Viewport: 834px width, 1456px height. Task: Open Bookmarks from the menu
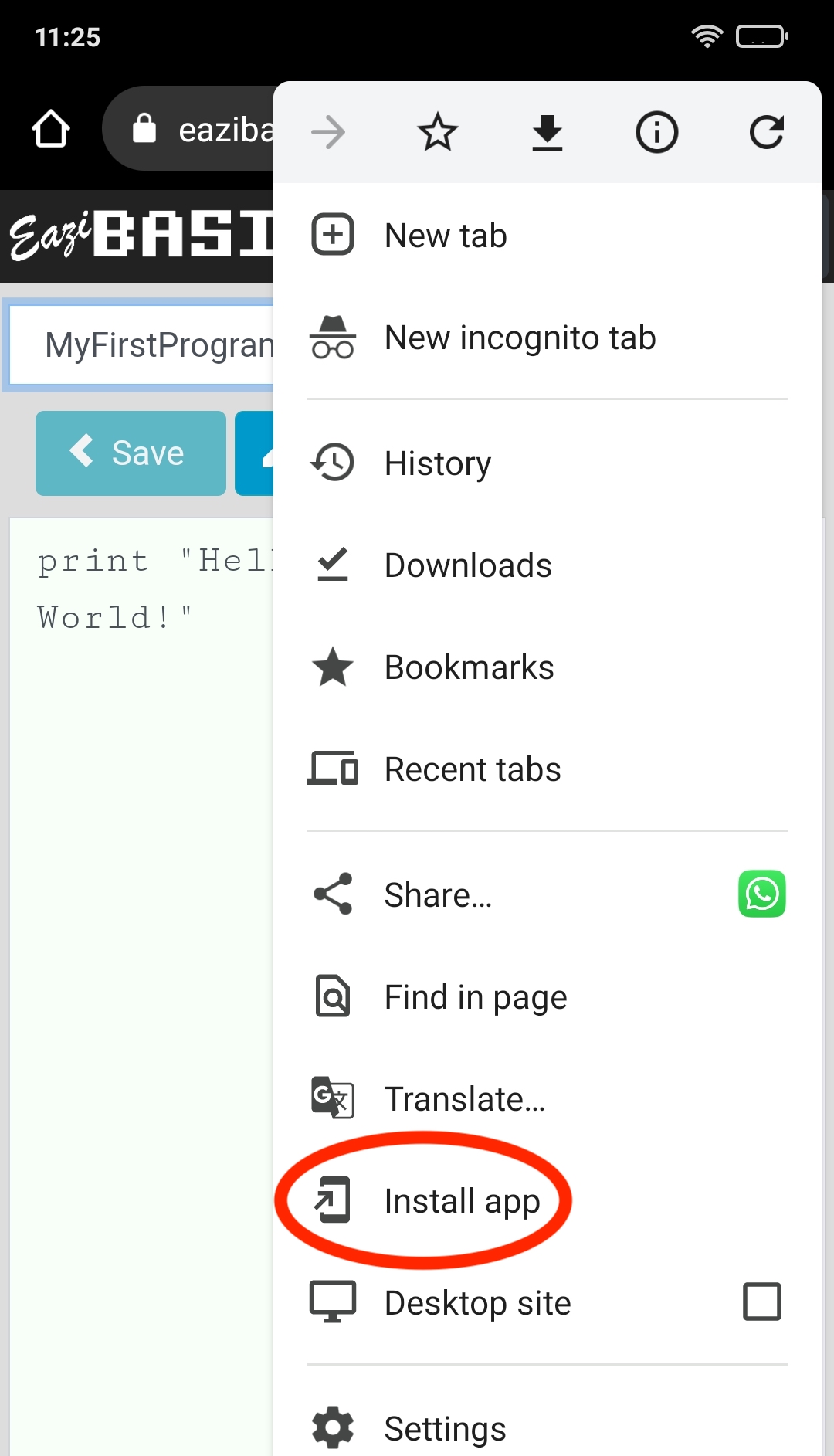[469, 667]
